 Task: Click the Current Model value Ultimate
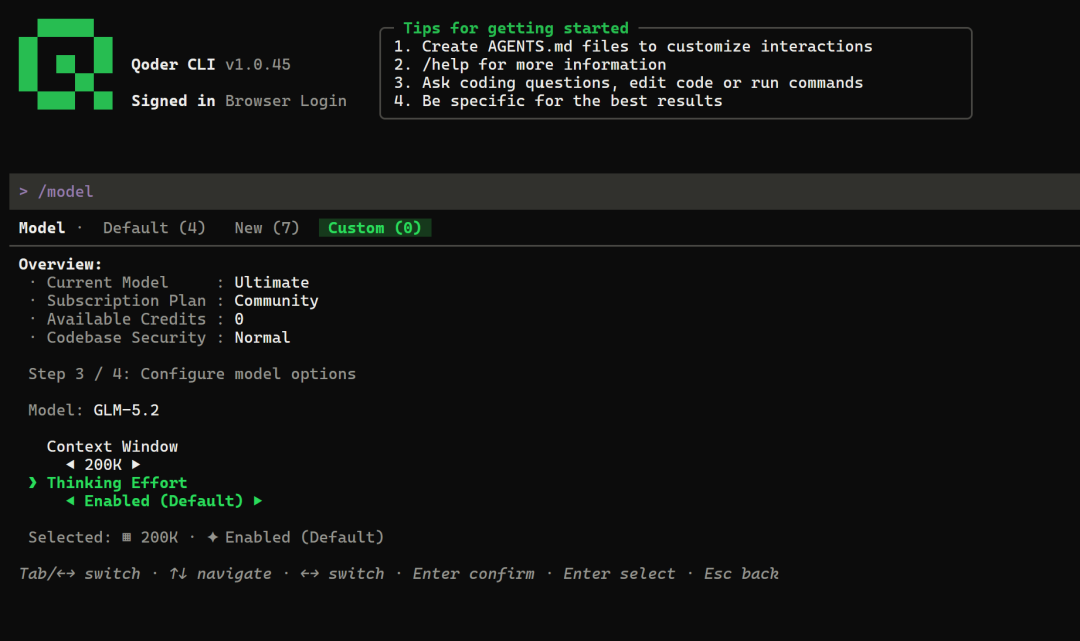point(271,282)
